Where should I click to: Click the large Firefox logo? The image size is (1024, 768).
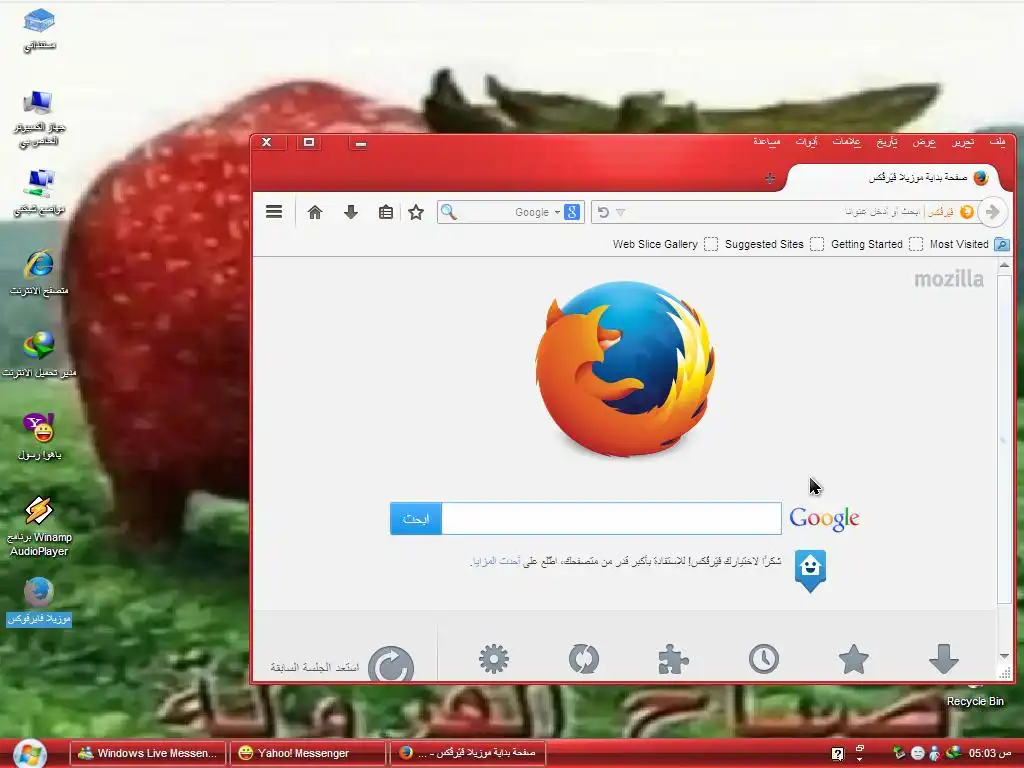(625, 369)
